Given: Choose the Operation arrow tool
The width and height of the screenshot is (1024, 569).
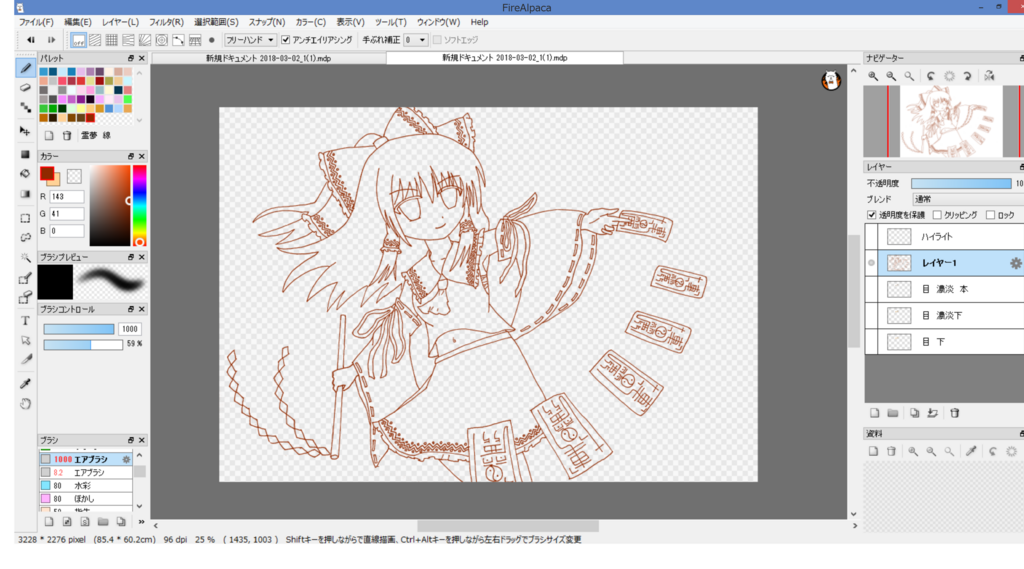Looking at the screenshot, I should point(25,340).
